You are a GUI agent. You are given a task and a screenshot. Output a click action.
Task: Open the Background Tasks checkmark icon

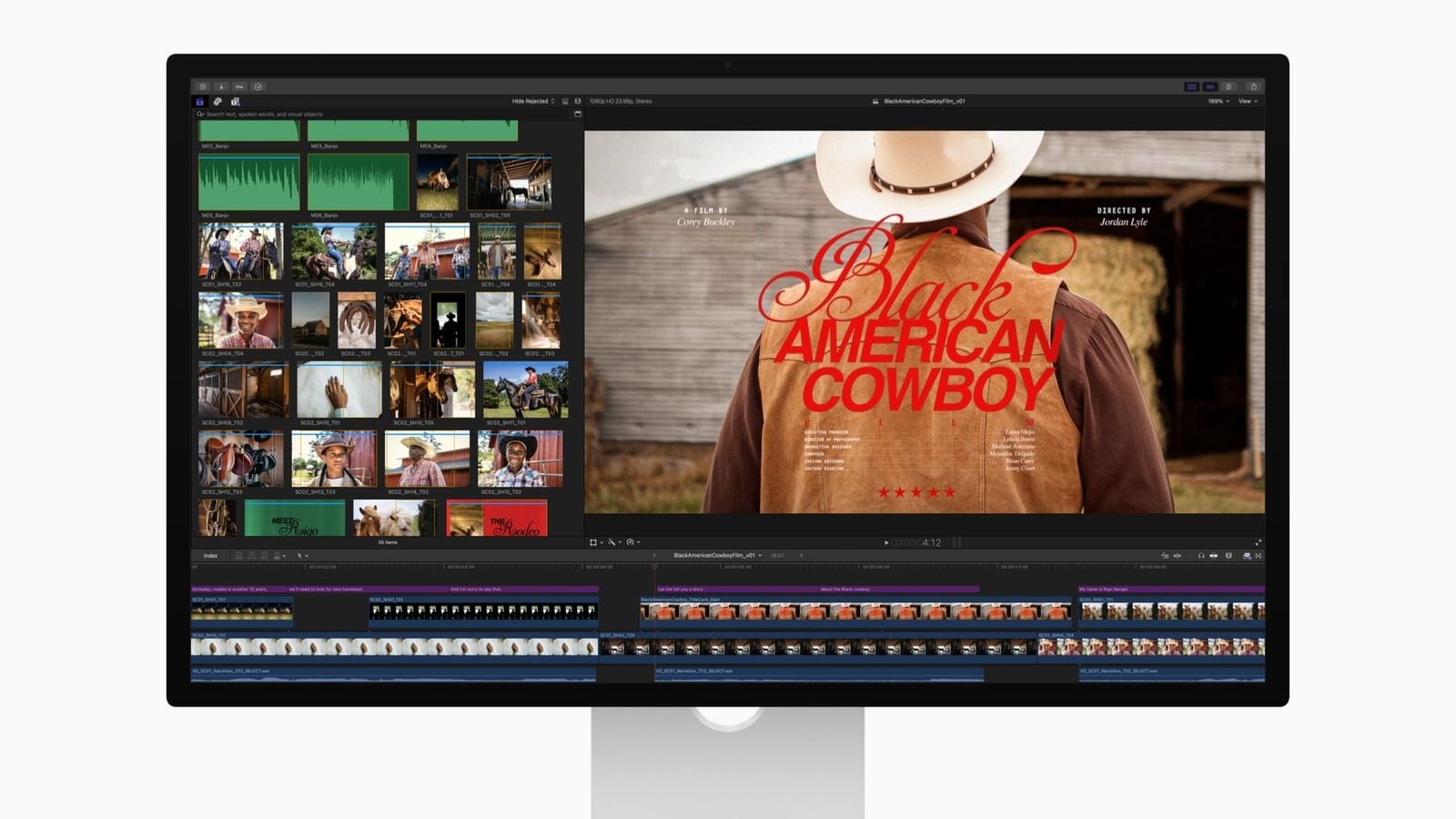(258, 86)
